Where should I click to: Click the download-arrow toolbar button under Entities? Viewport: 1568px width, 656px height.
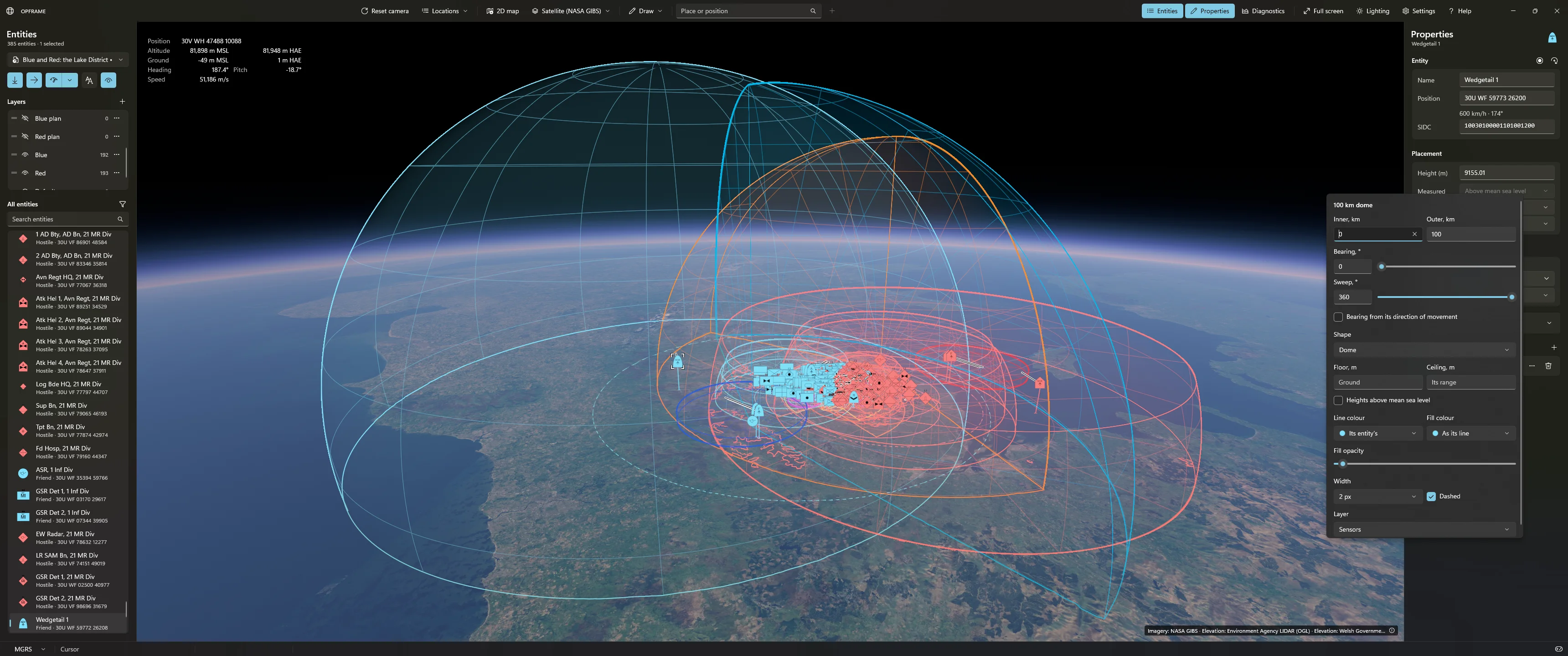[x=15, y=80]
